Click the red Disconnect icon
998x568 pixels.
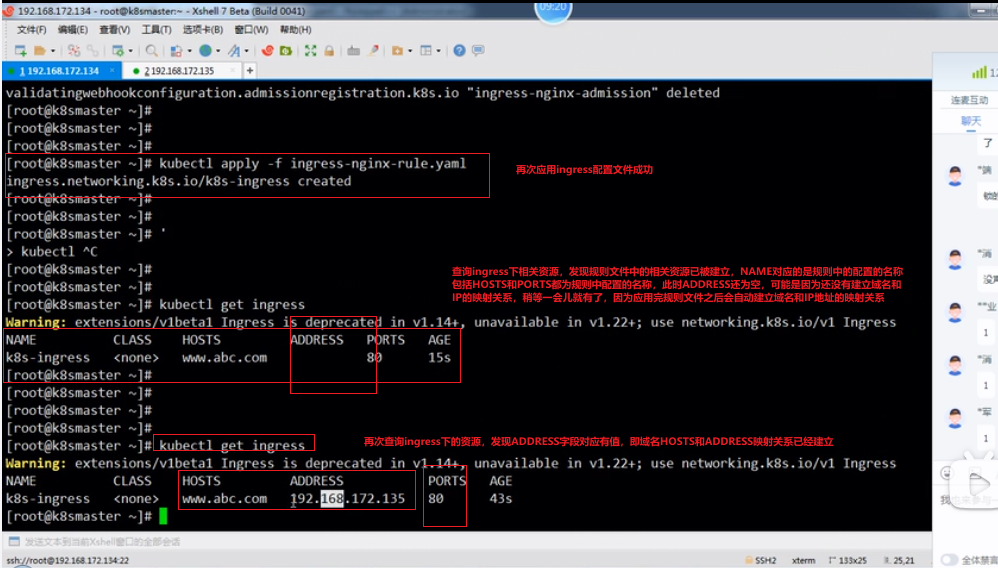point(74,50)
